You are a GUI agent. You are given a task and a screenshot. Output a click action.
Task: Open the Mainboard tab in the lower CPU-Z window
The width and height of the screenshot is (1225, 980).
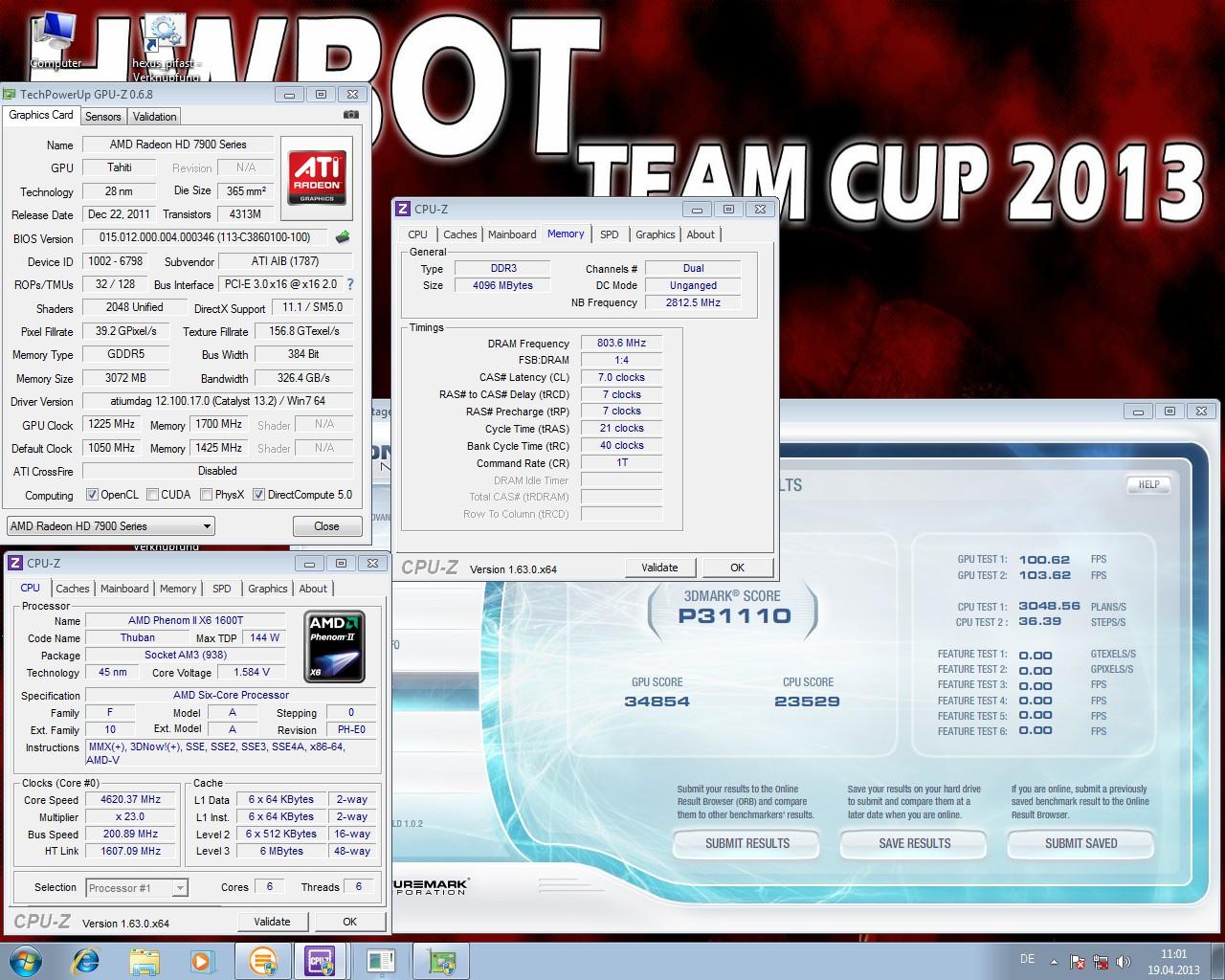click(124, 589)
